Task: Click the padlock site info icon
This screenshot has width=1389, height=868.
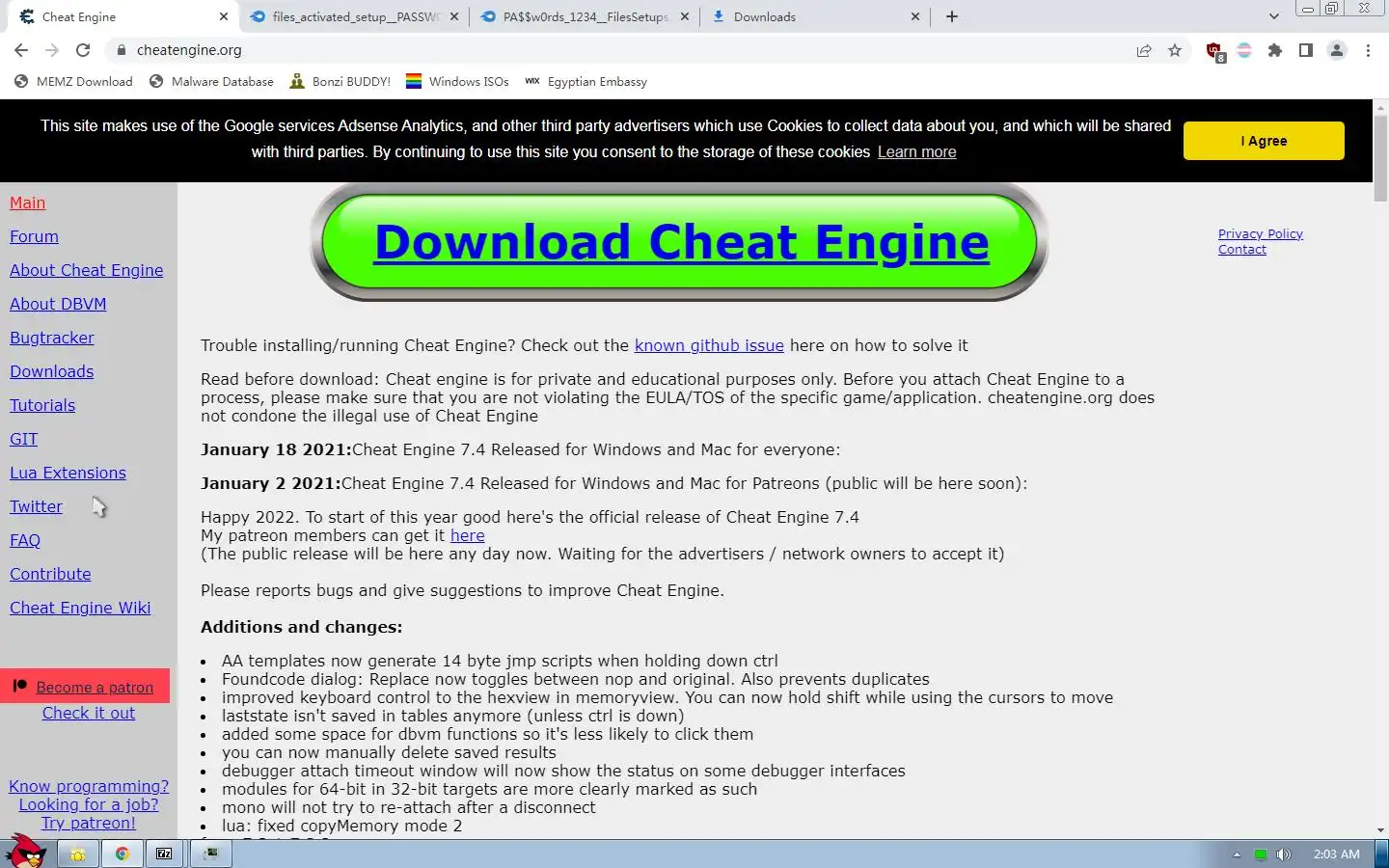Action: pyautogui.click(x=121, y=50)
